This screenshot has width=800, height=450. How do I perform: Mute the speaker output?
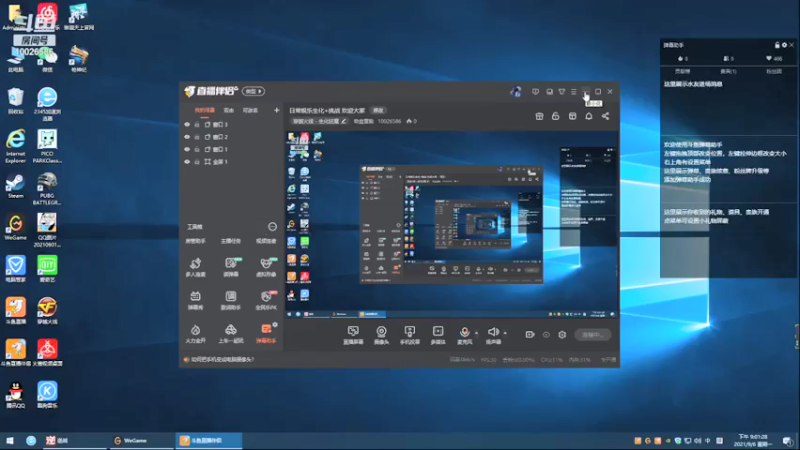(493, 335)
